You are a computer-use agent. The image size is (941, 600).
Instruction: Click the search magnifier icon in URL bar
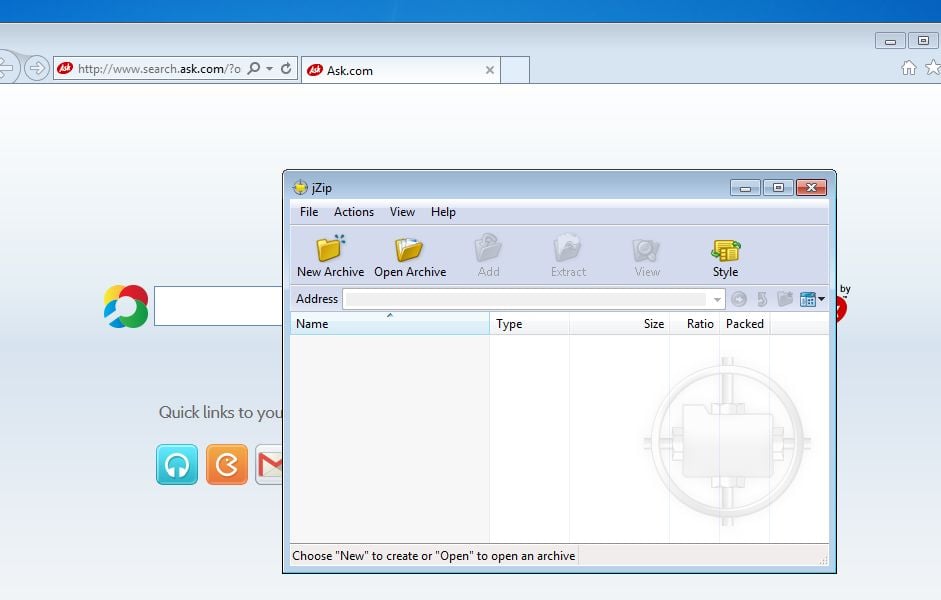[254, 68]
